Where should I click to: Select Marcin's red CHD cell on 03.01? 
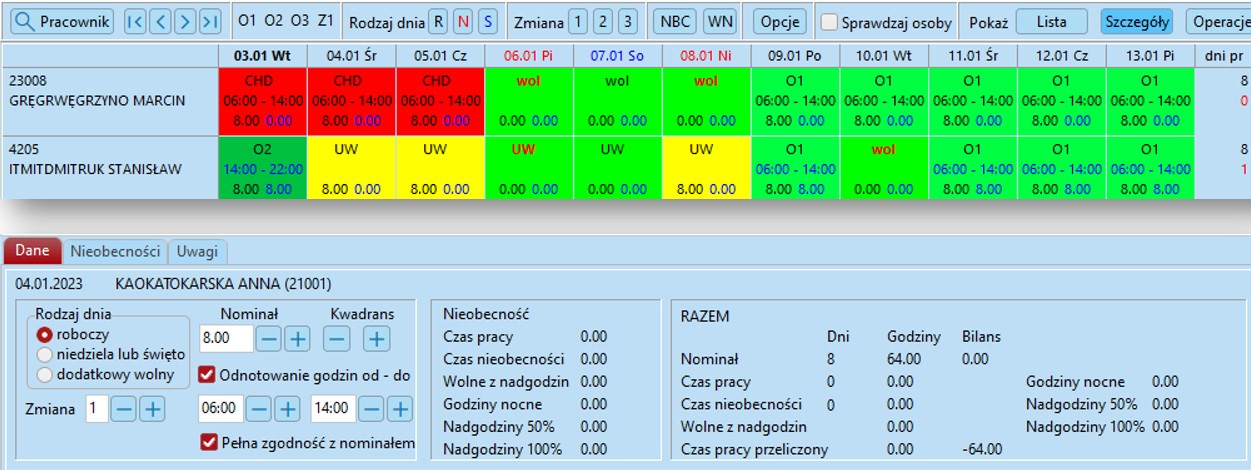pos(262,100)
